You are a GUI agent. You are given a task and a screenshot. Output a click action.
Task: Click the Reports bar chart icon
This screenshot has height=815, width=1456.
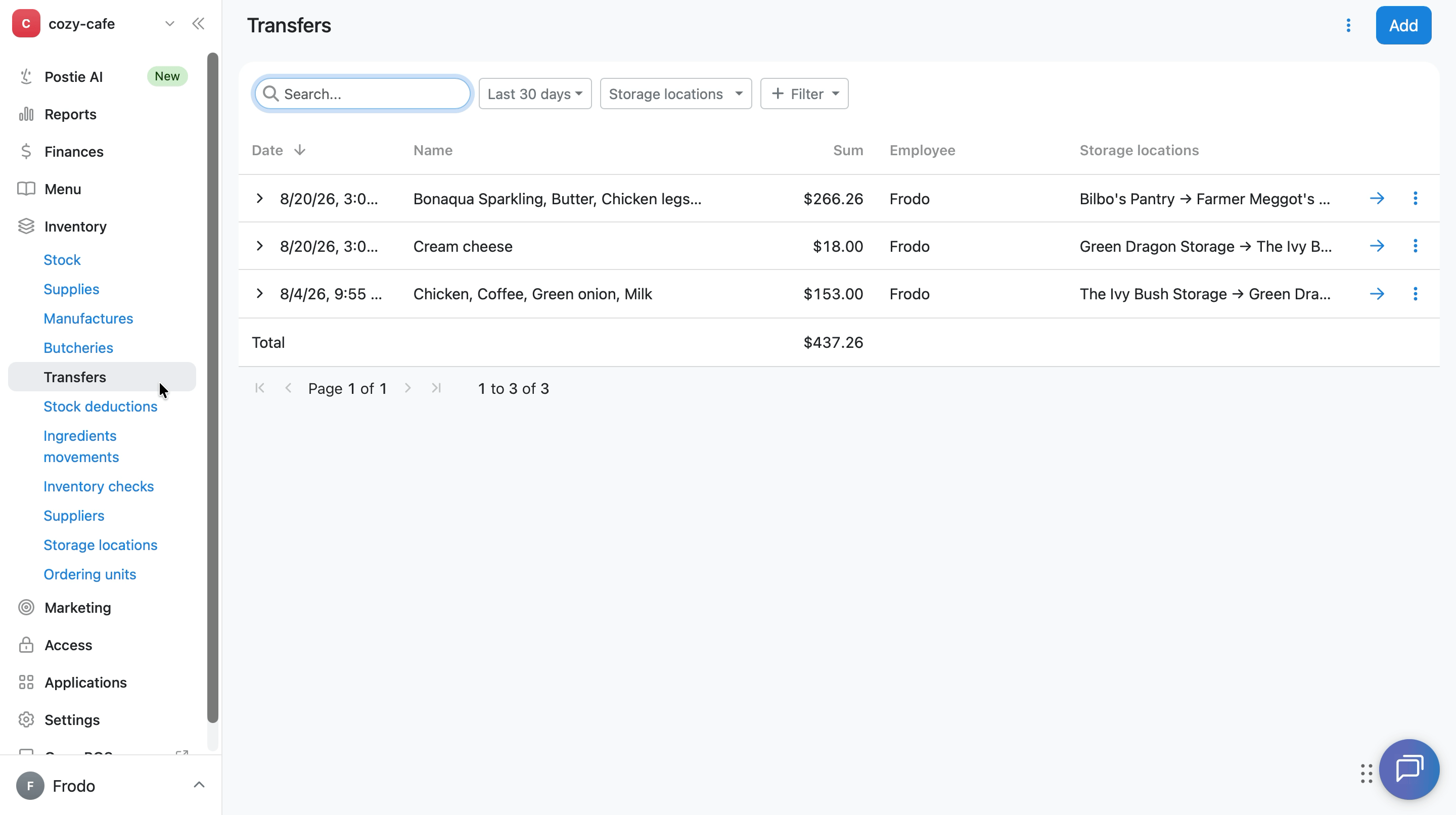coord(26,114)
